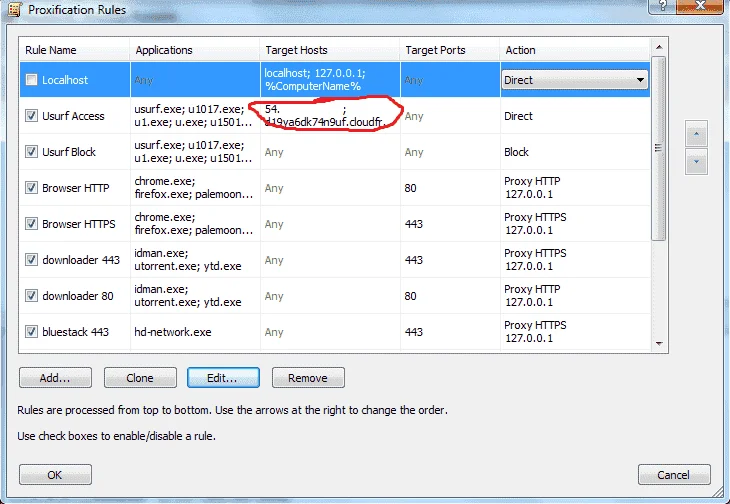
Task: Click the Proxification Rules title icon
Action: [x=14, y=9]
